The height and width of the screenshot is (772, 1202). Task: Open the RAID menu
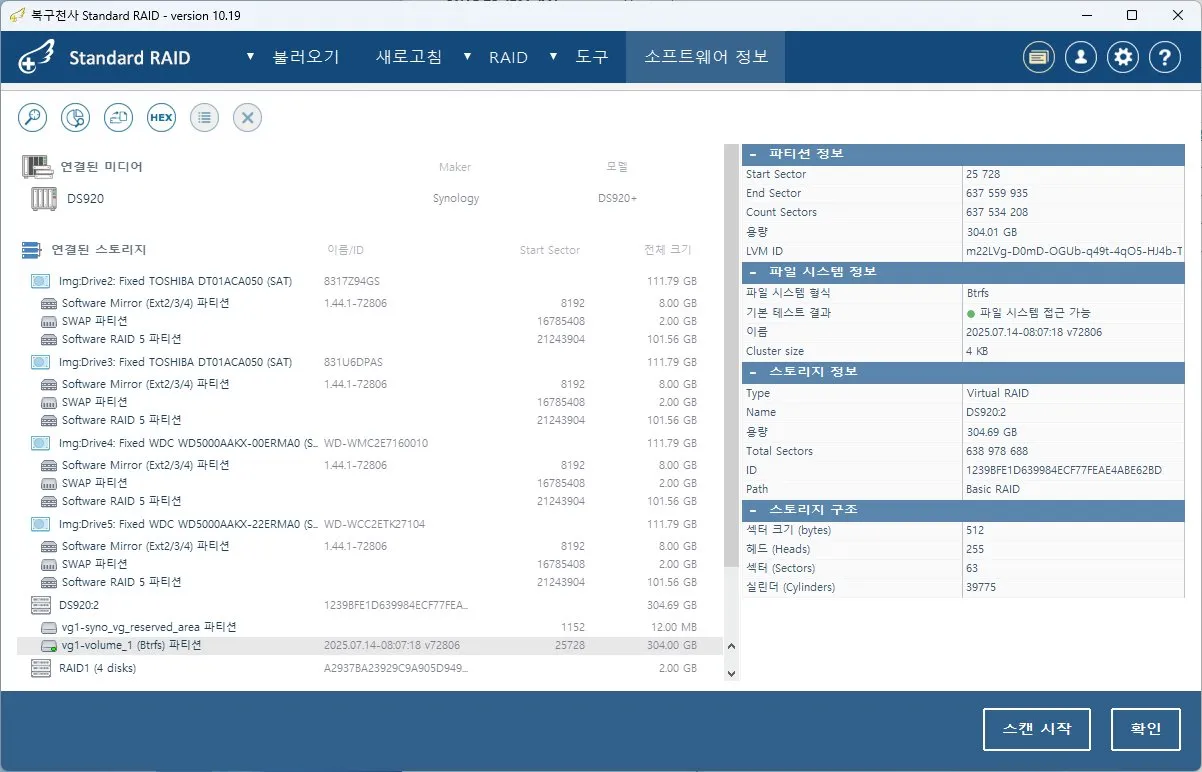(x=508, y=57)
